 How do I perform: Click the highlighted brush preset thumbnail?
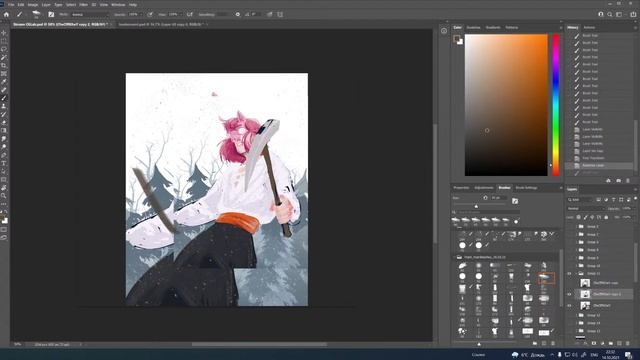(546, 278)
